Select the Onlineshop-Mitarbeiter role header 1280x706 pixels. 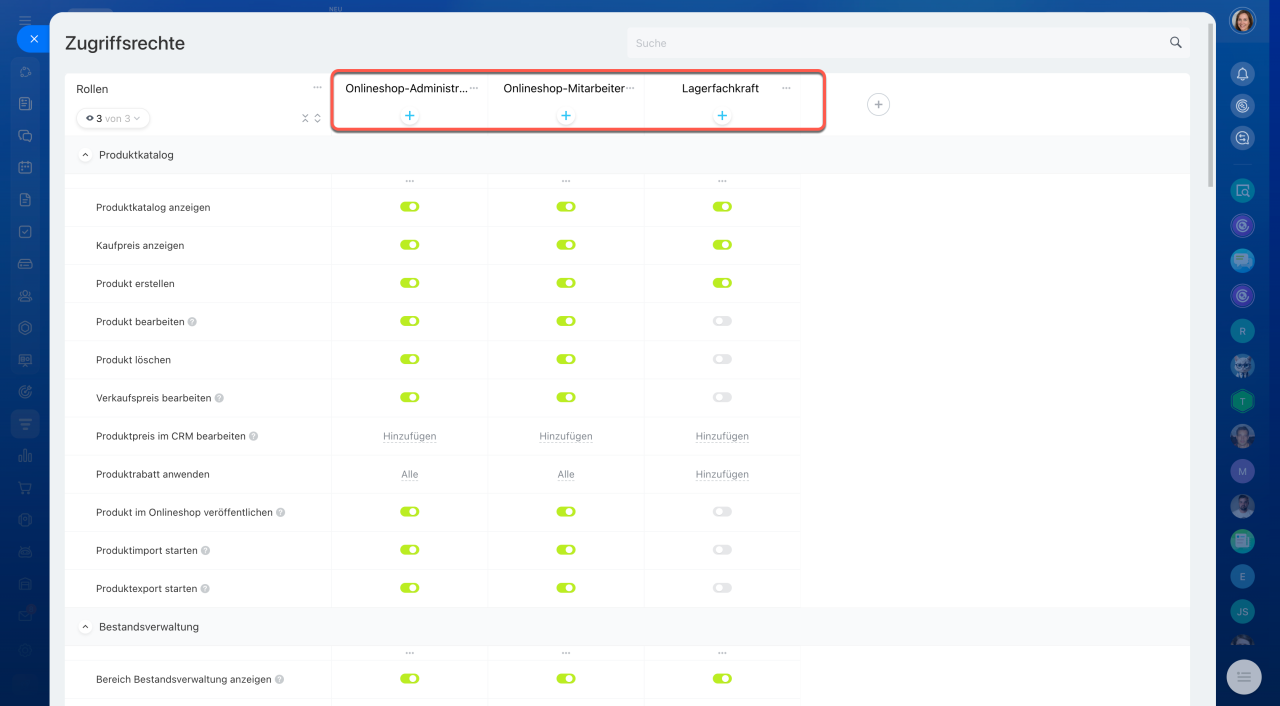point(564,88)
